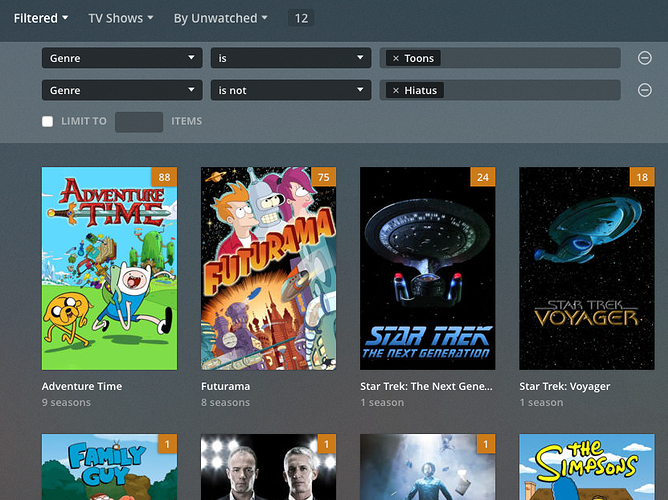Click '9 seasons' under Adventure Time
The image size is (668, 500).
66,402
